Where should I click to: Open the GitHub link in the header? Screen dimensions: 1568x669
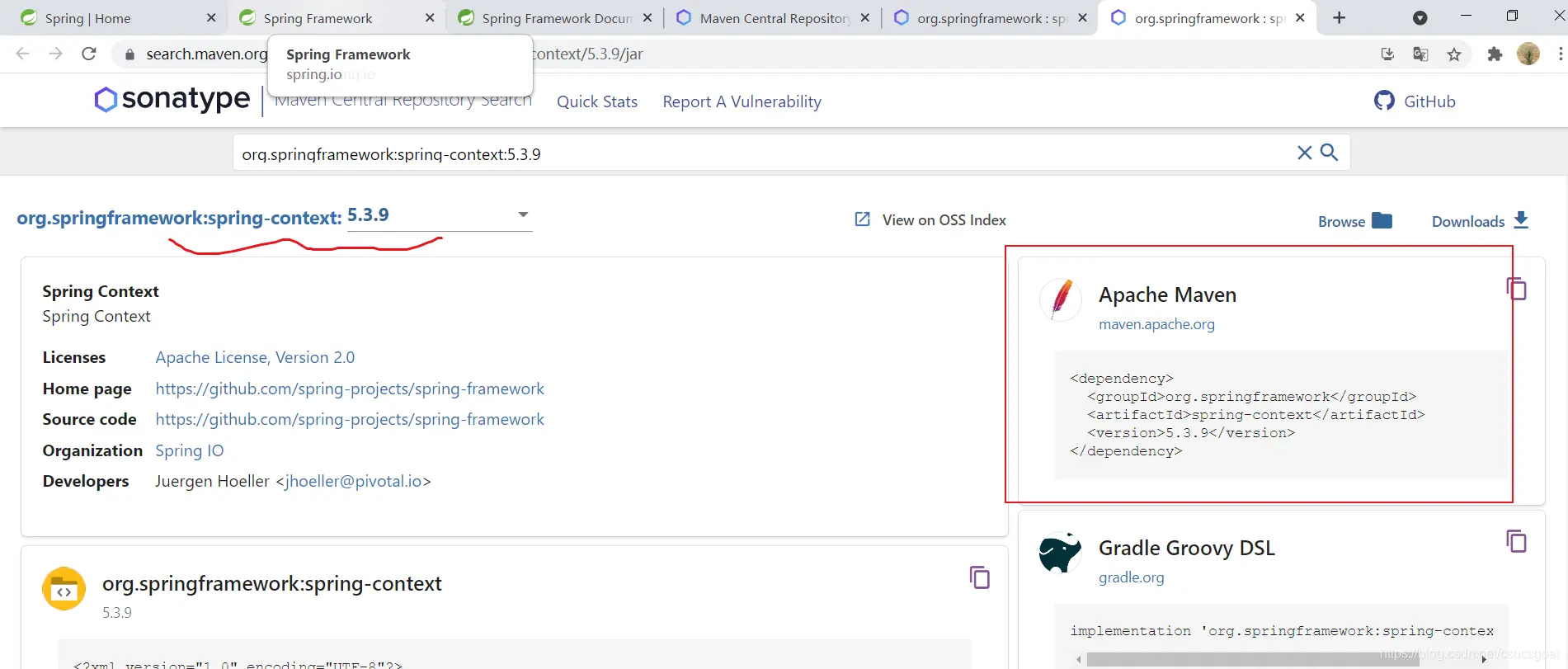(1415, 101)
